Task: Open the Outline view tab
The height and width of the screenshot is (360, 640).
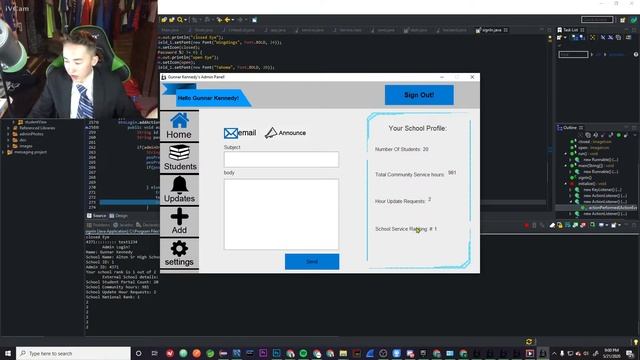Action: tap(570, 128)
